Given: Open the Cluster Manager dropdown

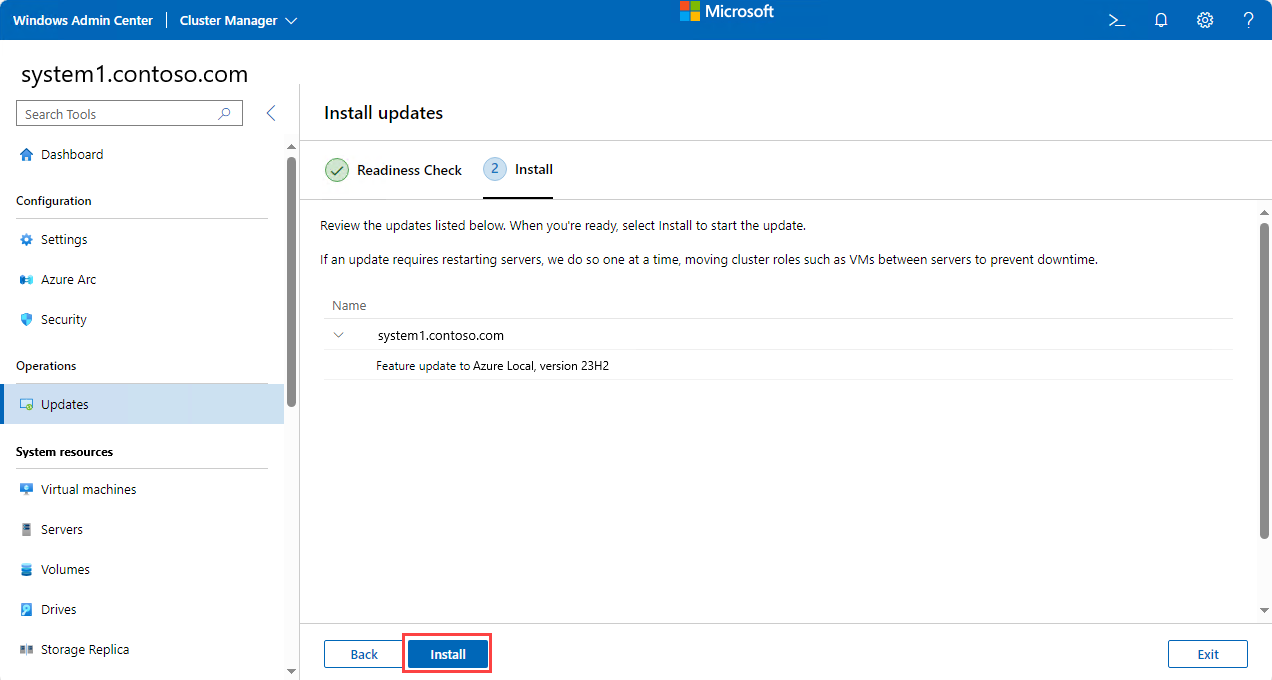Looking at the screenshot, I should (x=238, y=20).
